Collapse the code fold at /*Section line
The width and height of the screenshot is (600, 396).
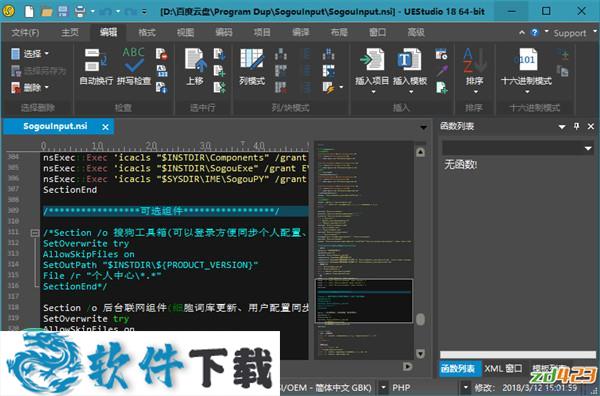(x=35, y=233)
